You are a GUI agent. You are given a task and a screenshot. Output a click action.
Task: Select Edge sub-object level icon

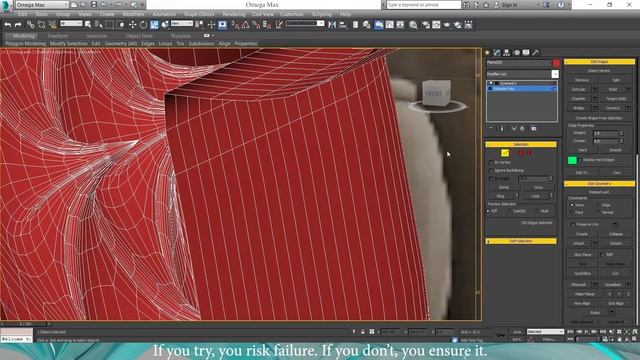coord(505,153)
